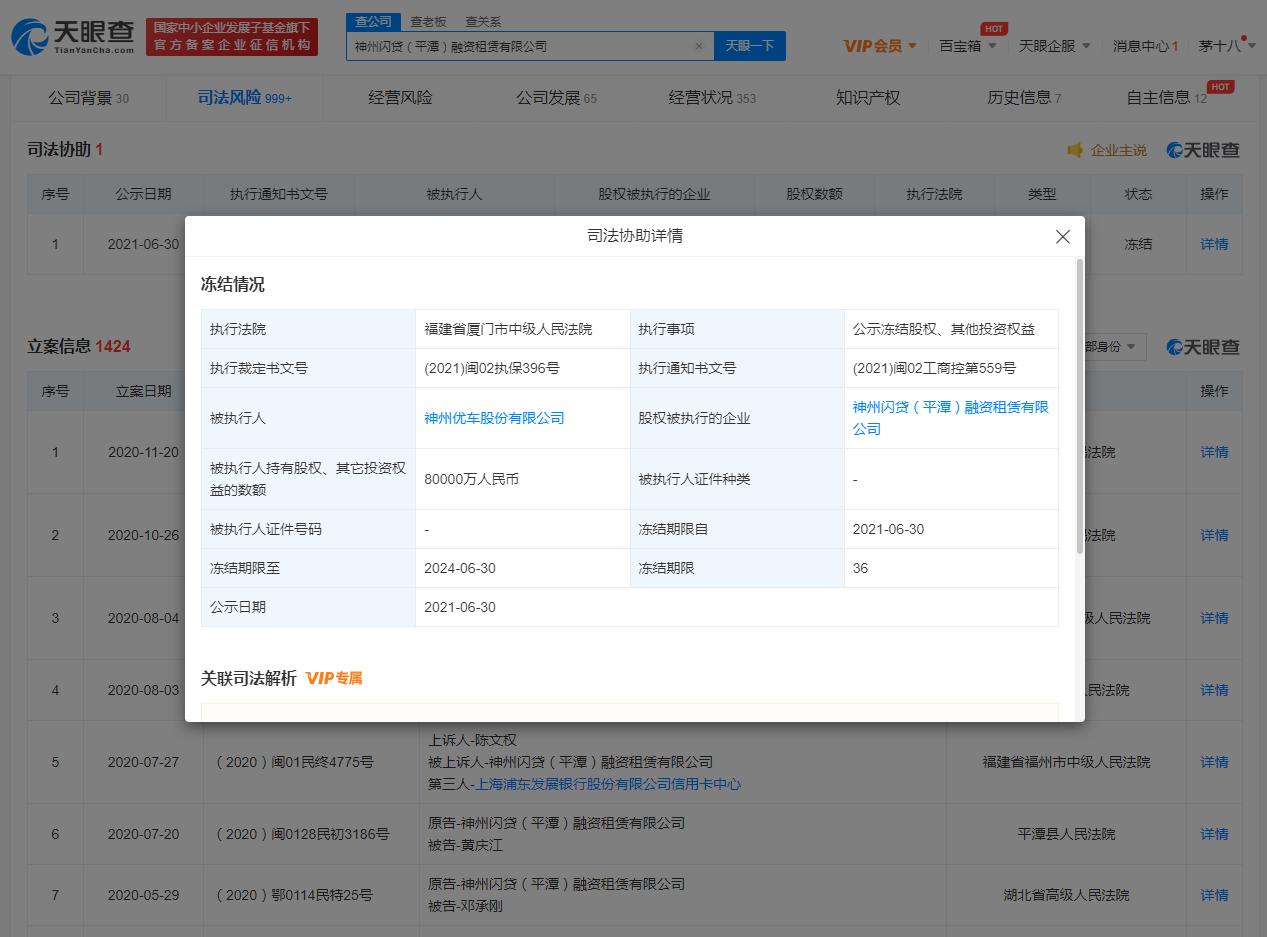Open the 经营风险 section tab

(x=400, y=97)
